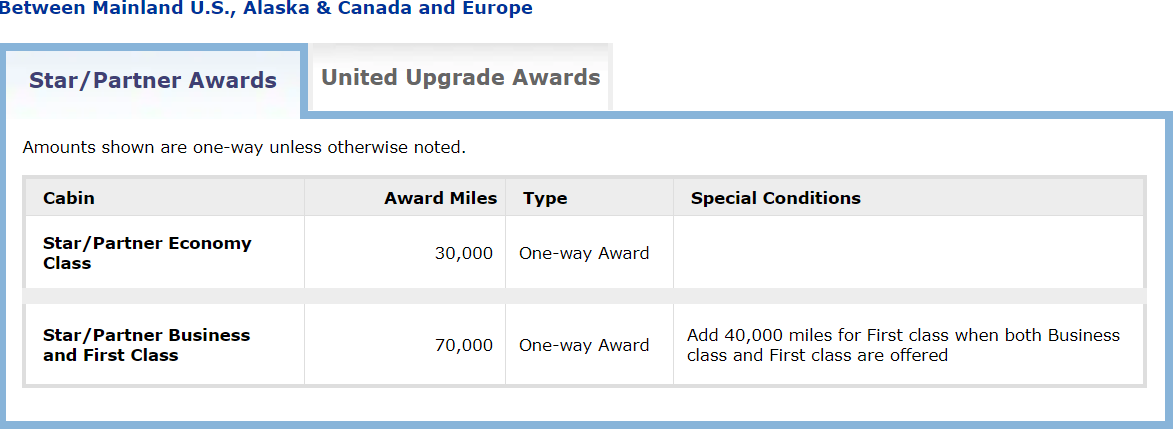Switch to the United Upgrade Awards tab
This screenshot has height=430, width=1174.
pyautogui.click(x=460, y=77)
